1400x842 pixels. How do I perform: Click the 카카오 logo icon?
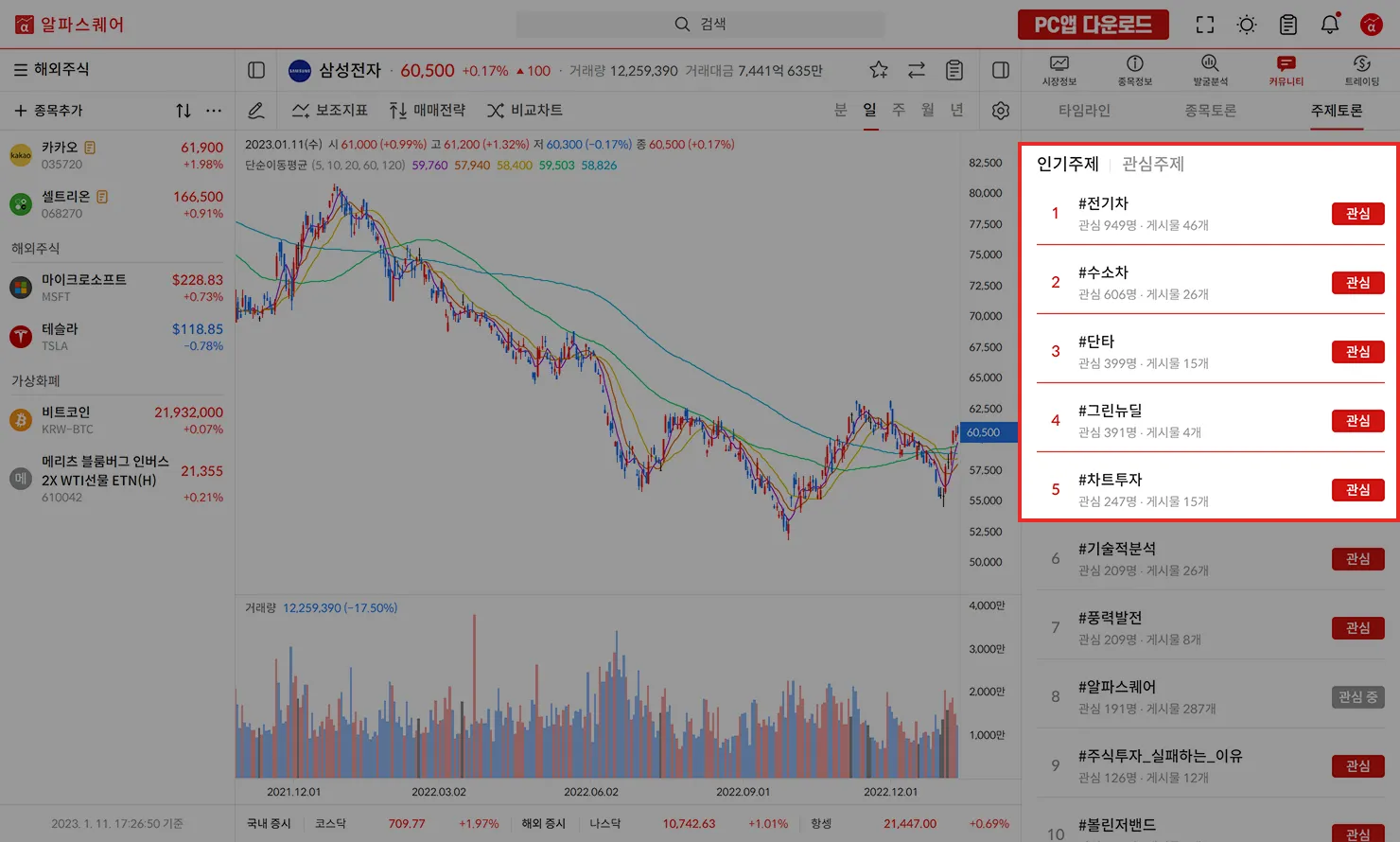[x=21, y=155]
